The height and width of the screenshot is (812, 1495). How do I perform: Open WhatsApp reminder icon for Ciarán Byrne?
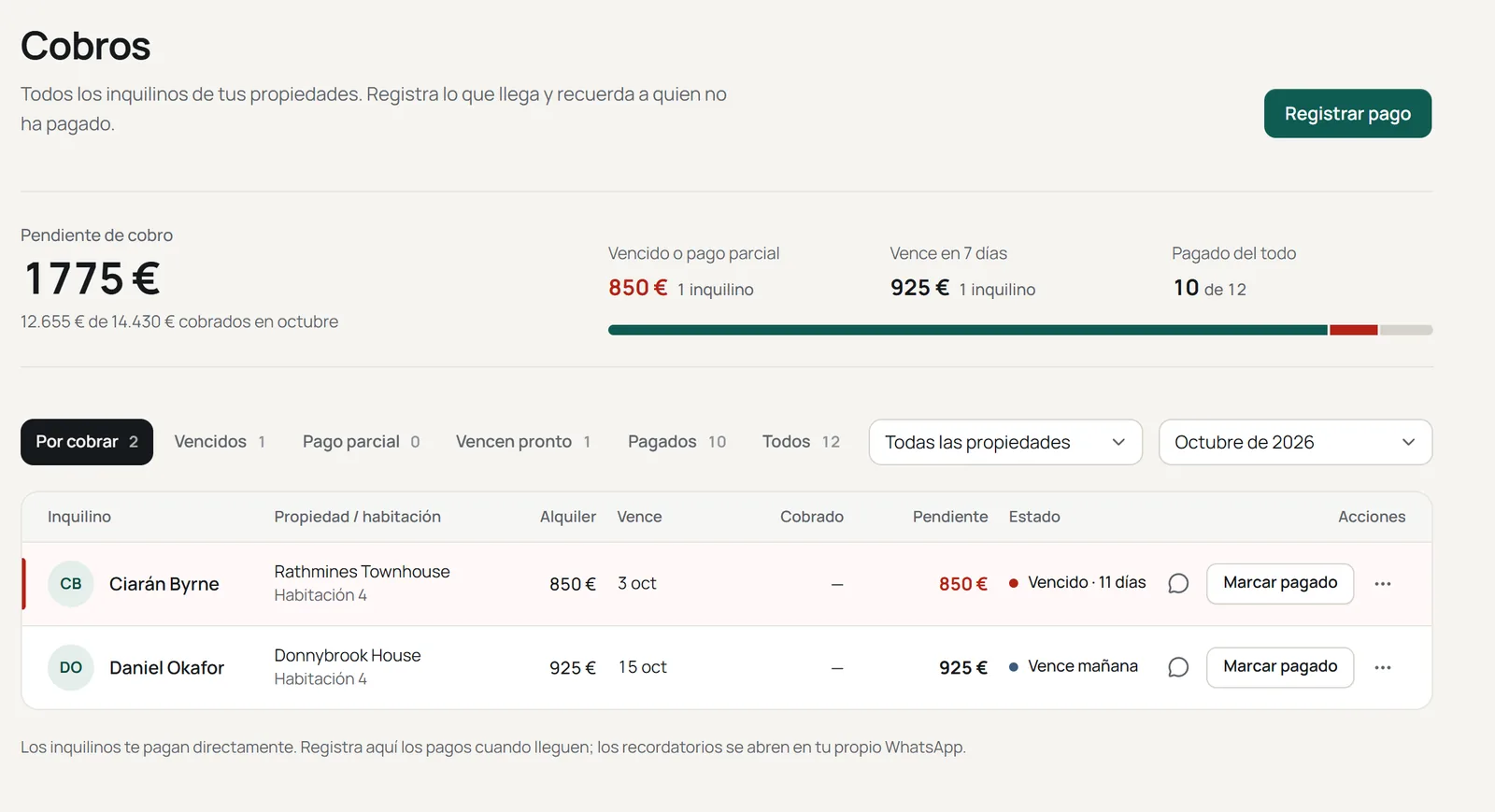1178,584
